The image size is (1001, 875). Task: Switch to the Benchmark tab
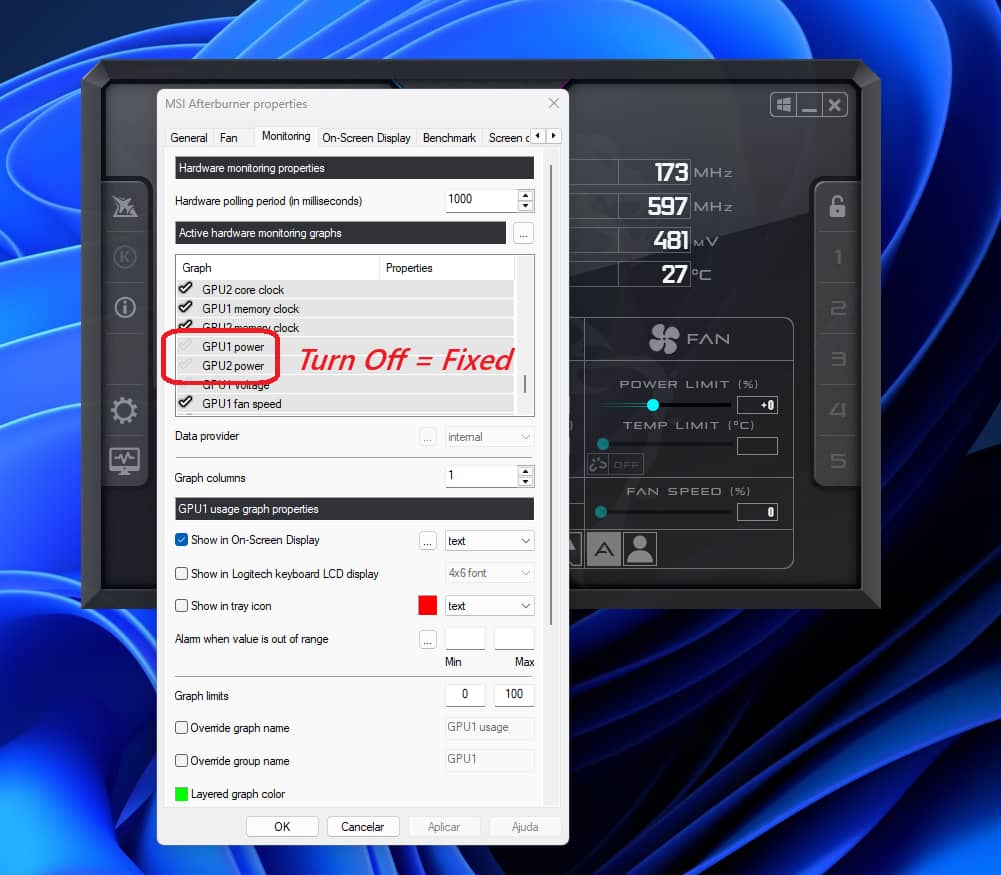pos(449,138)
